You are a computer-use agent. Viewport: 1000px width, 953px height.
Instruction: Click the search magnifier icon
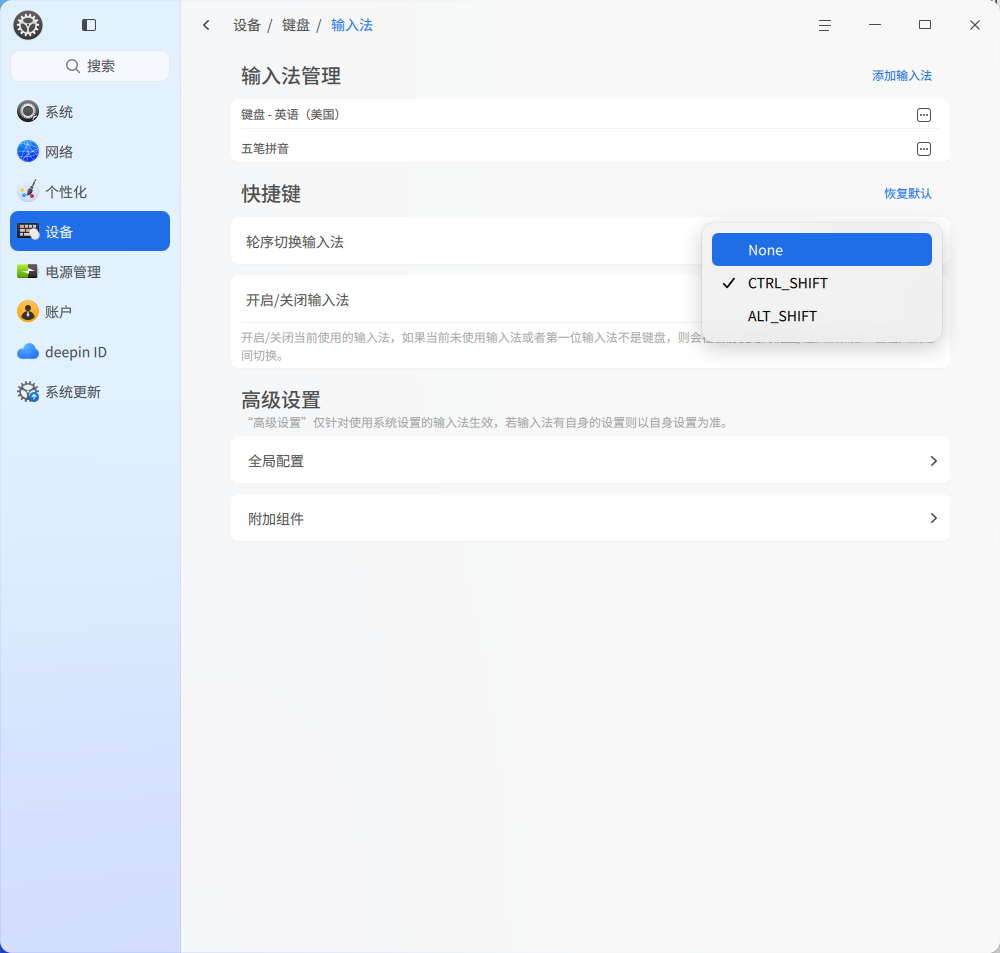click(x=73, y=66)
